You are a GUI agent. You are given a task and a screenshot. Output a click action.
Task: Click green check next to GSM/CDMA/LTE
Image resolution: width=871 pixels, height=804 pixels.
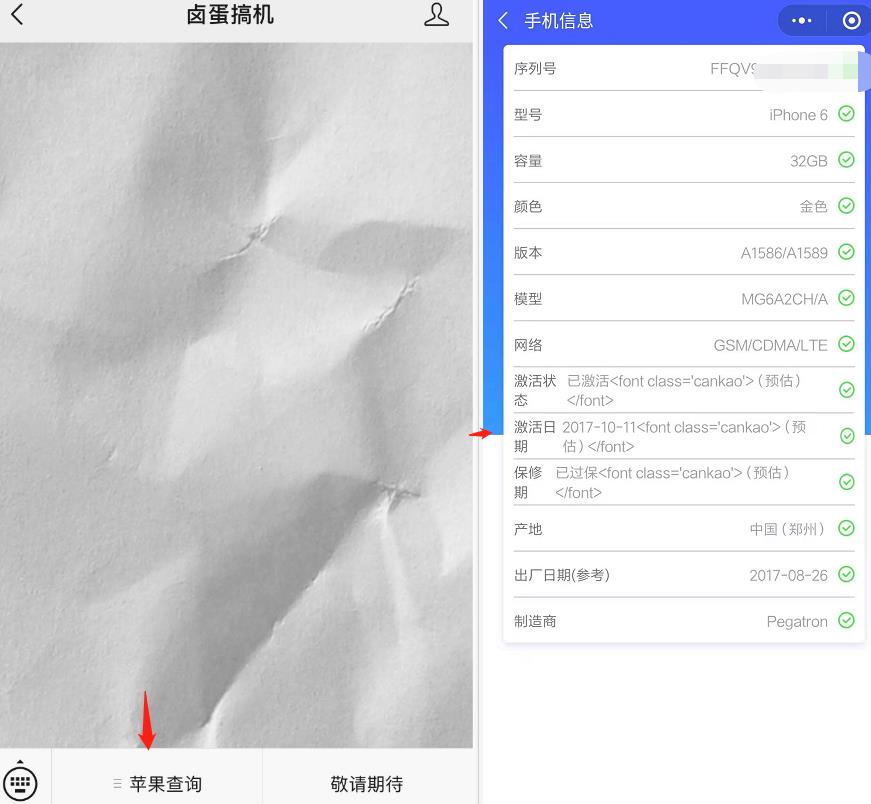coord(846,344)
